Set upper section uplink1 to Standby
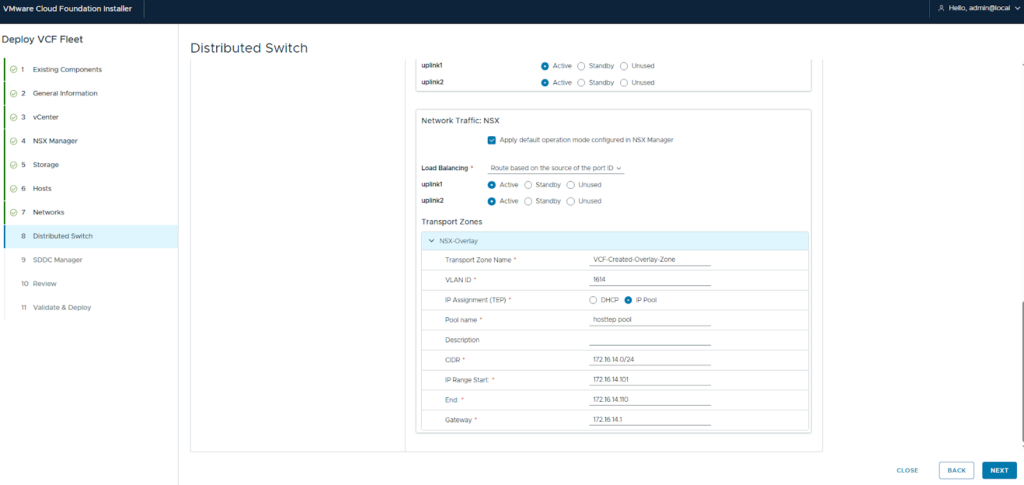The image size is (1024, 485). coord(581,66)
